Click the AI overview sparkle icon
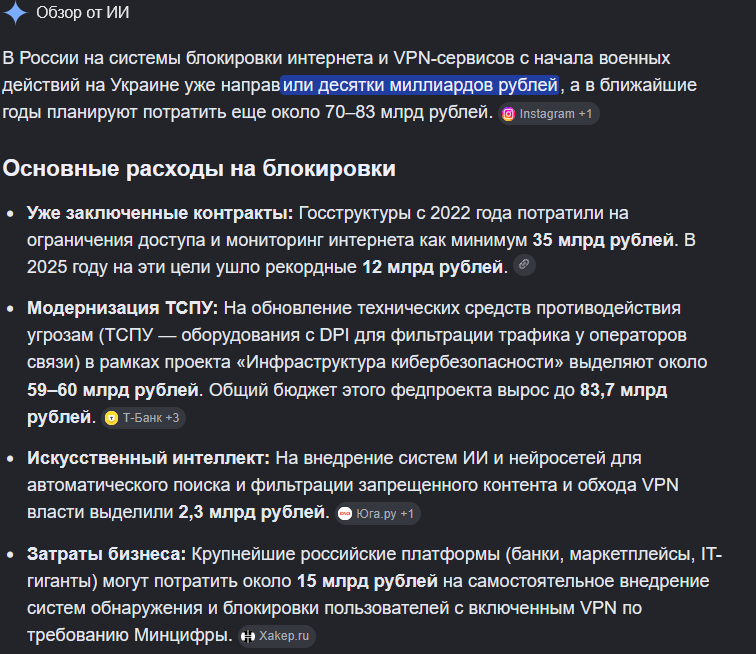The height and width of the screenshot is (654, 756). 16,13
